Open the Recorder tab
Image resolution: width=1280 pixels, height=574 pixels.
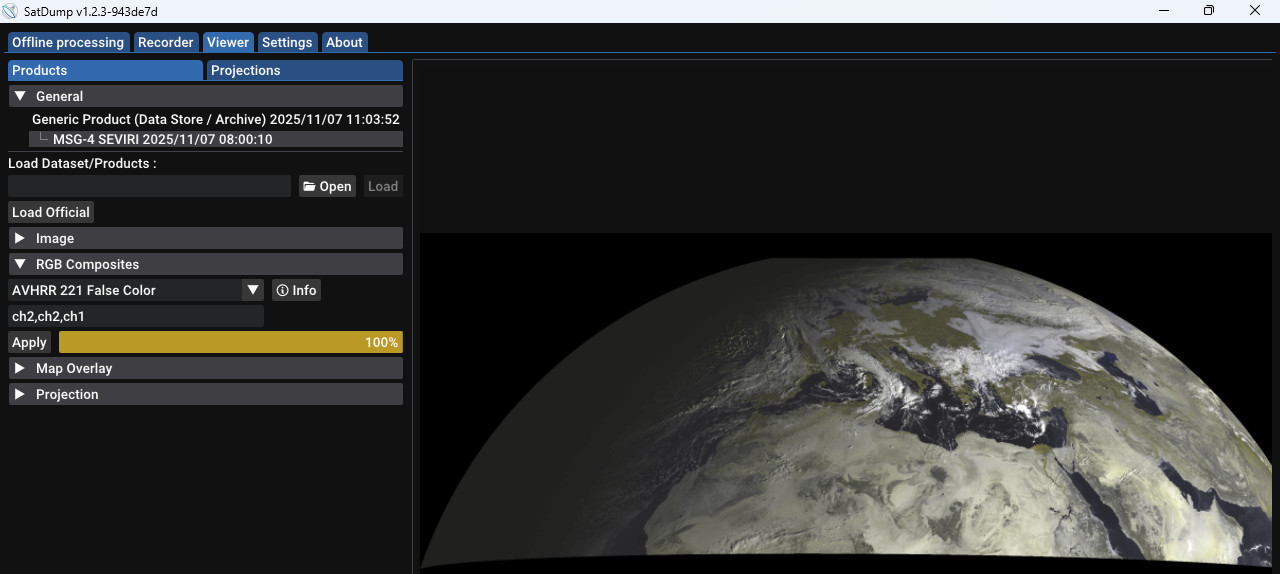tap(166, 42)
